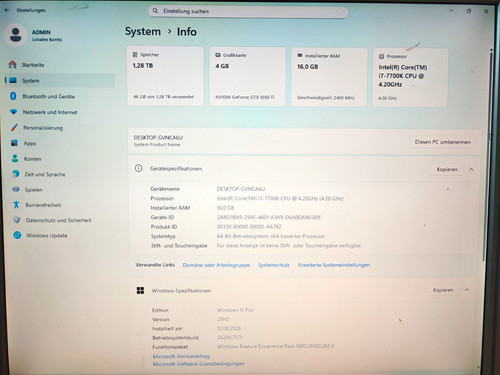Click the Funktionspaket Windows Feature Experience Pack text
Screen dimensions: 500x375
275,346
